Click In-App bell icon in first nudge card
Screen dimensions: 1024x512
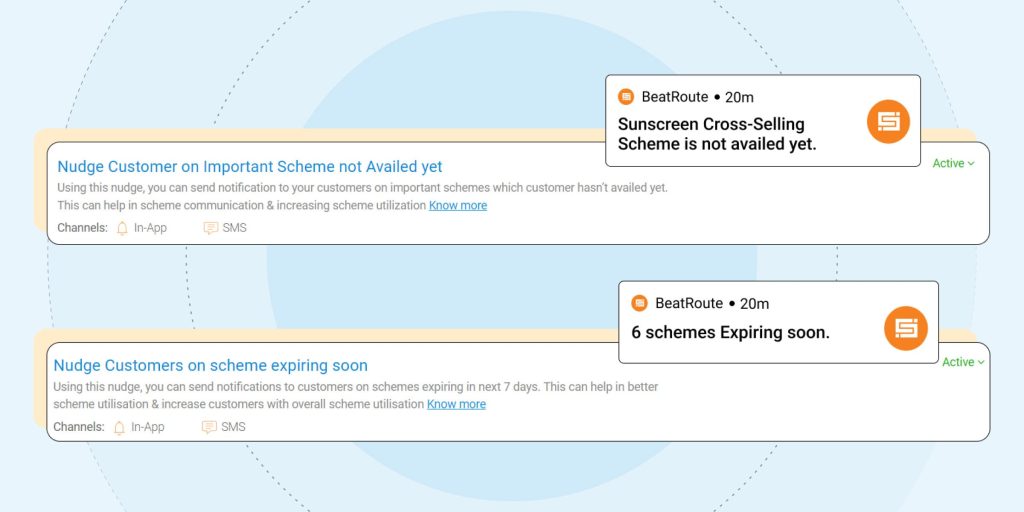click(x=123, y=228)
